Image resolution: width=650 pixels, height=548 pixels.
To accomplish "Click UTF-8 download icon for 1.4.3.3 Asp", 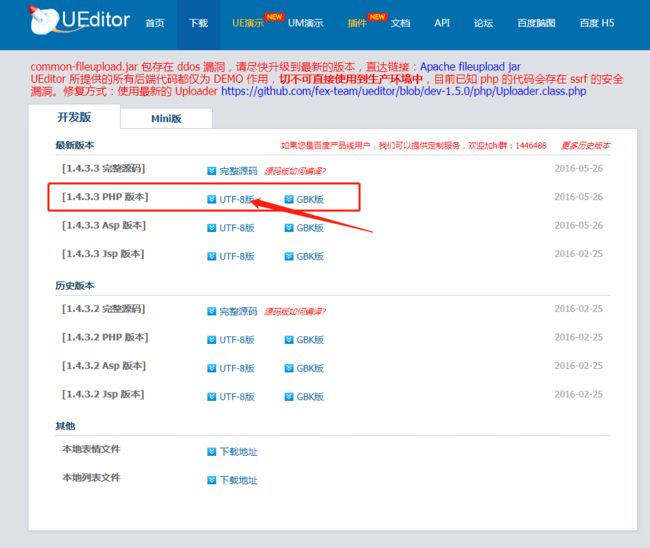I will [211, 228].
